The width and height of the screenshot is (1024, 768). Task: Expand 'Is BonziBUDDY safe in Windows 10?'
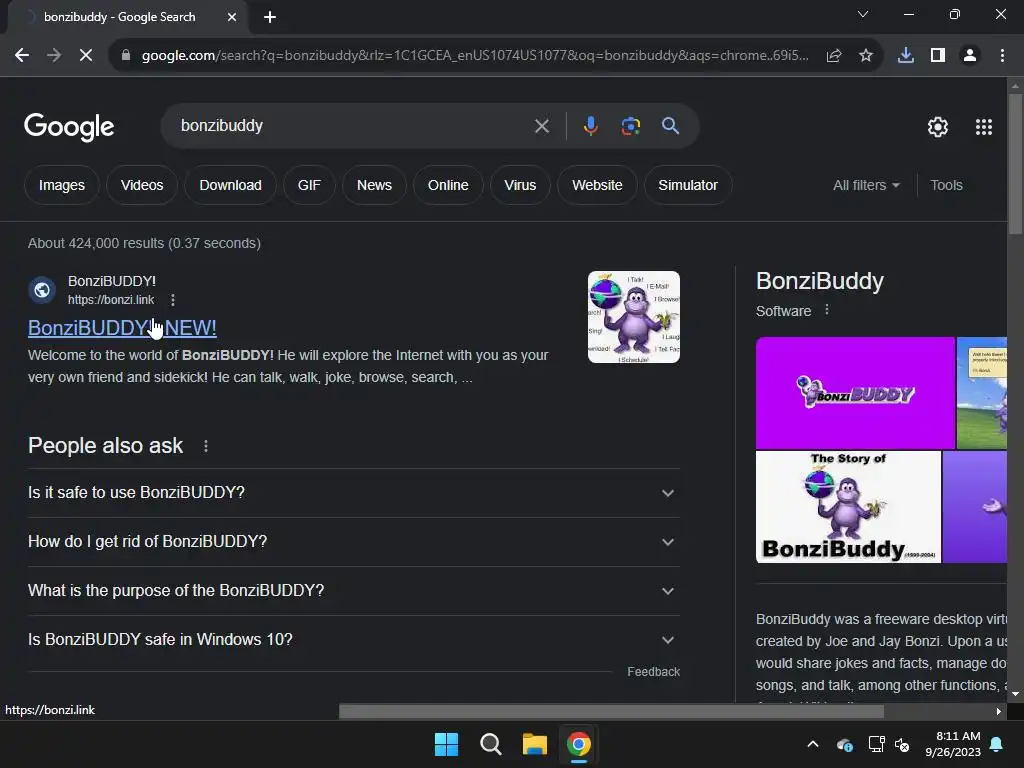(354, 639)
